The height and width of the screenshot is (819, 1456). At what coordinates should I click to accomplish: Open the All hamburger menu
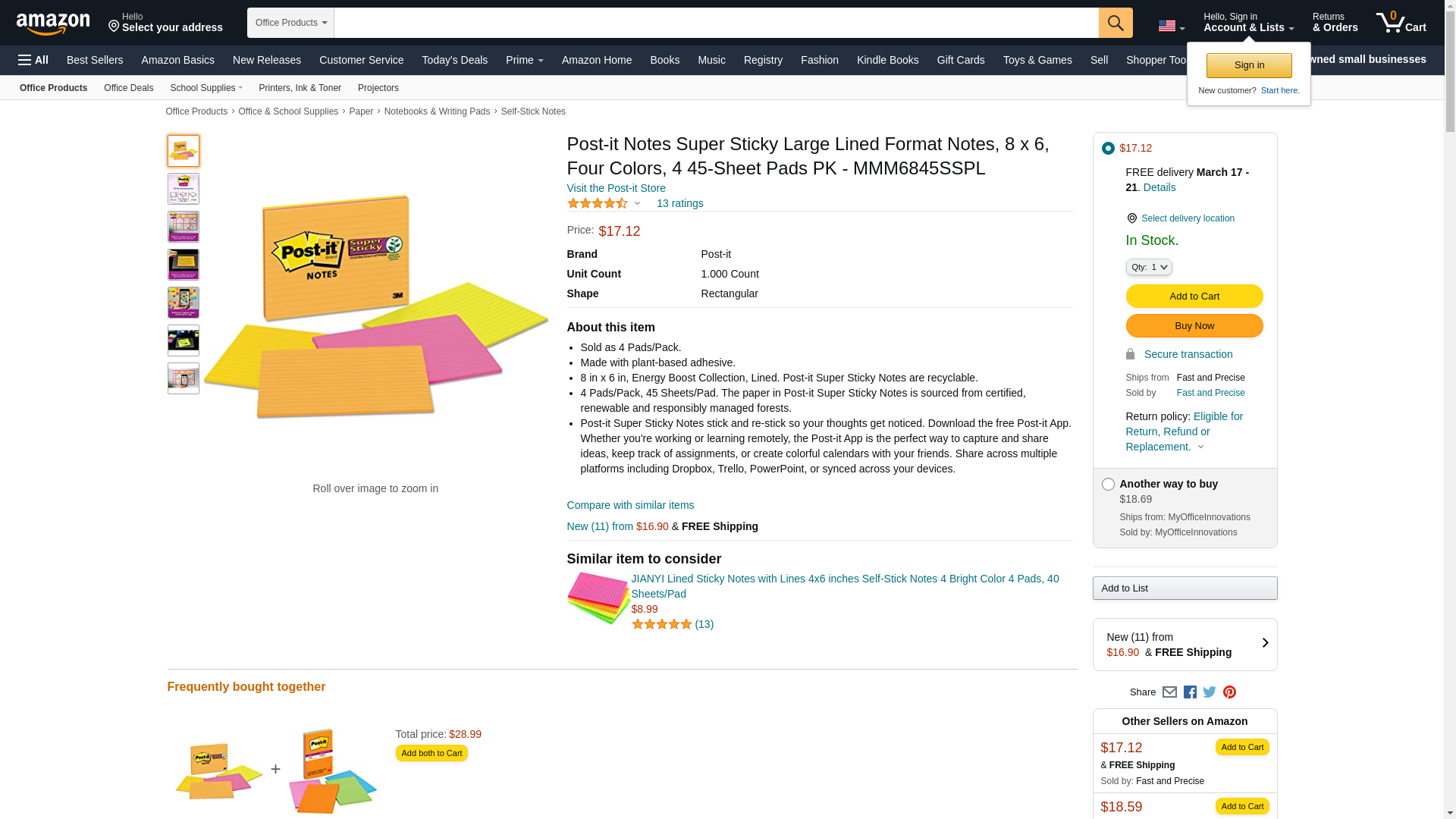click(x=33, y=60)
